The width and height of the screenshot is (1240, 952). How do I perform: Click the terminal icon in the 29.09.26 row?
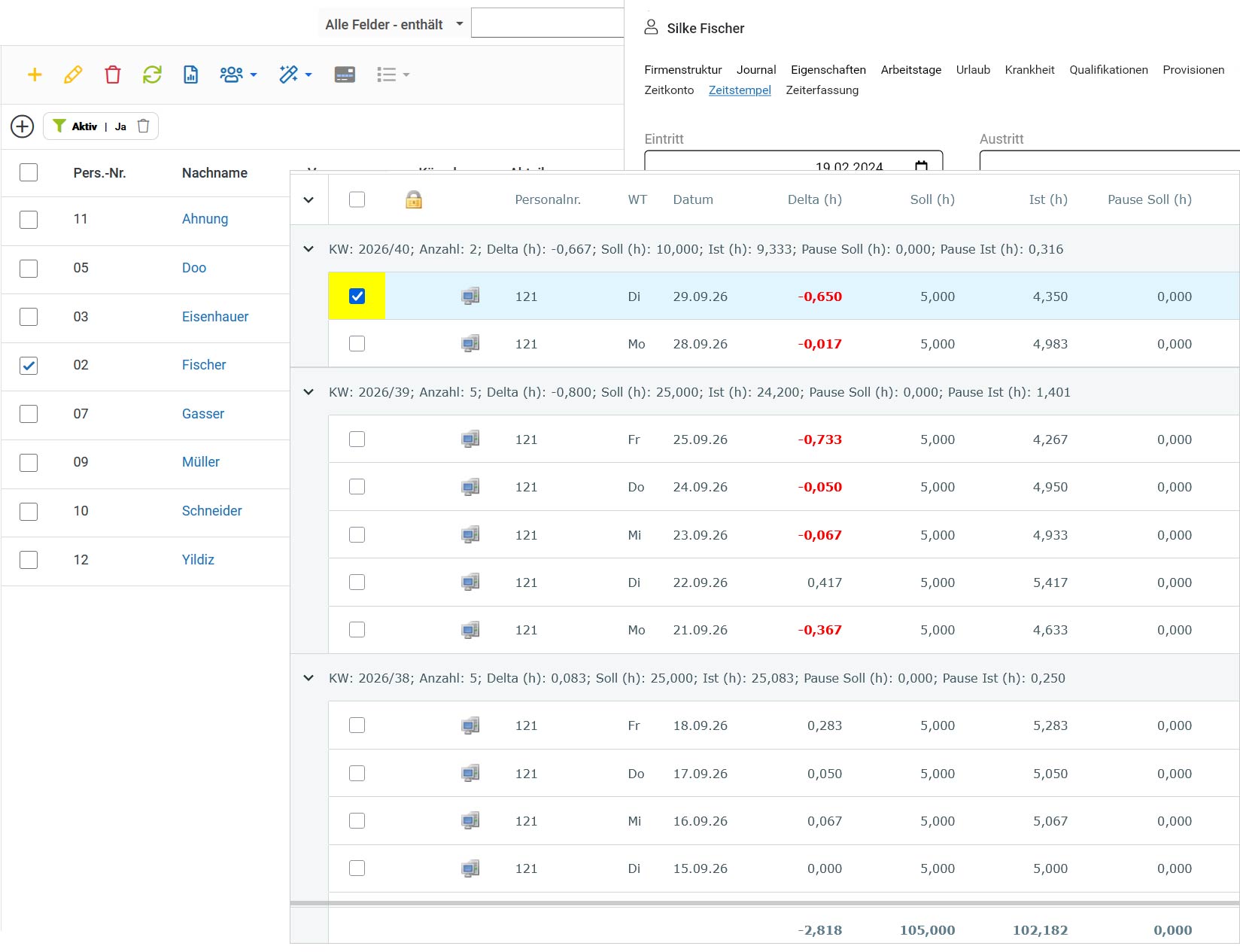point(470,297)
